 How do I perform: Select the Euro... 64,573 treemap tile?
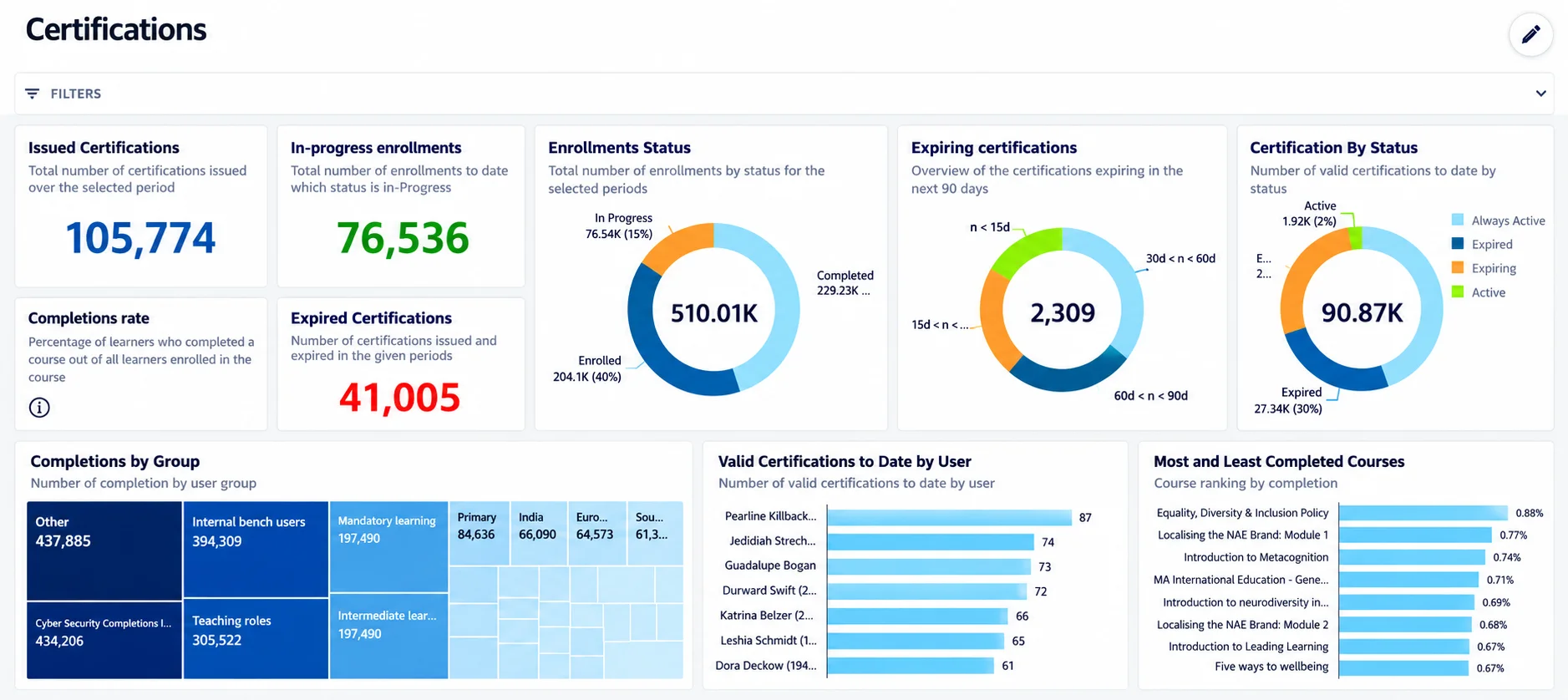point(596,533)
